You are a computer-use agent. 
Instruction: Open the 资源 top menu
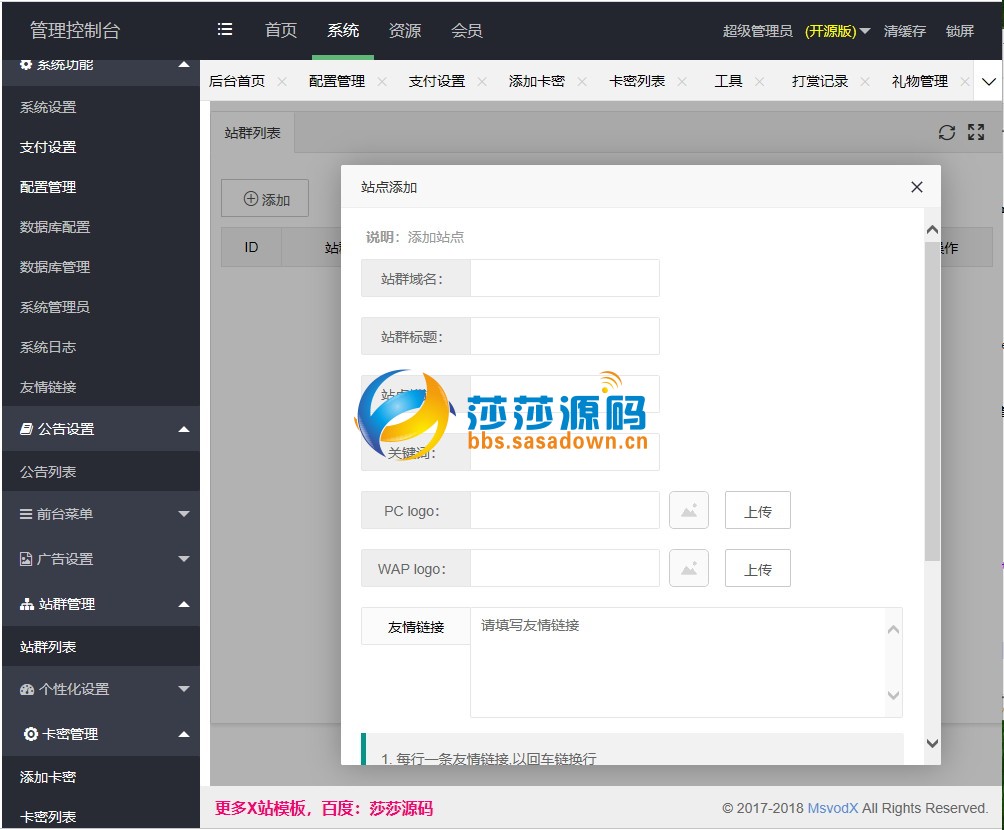[x=405, y=30]
